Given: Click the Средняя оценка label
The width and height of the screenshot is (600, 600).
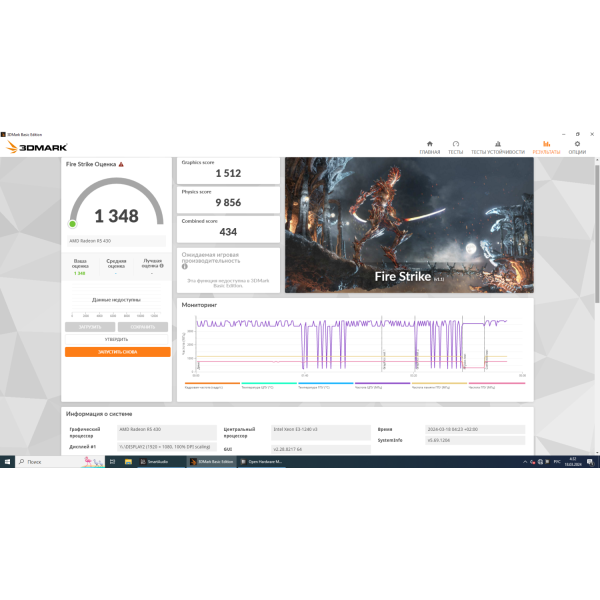Looking at the screenshot, I should (x=116, y=263).
